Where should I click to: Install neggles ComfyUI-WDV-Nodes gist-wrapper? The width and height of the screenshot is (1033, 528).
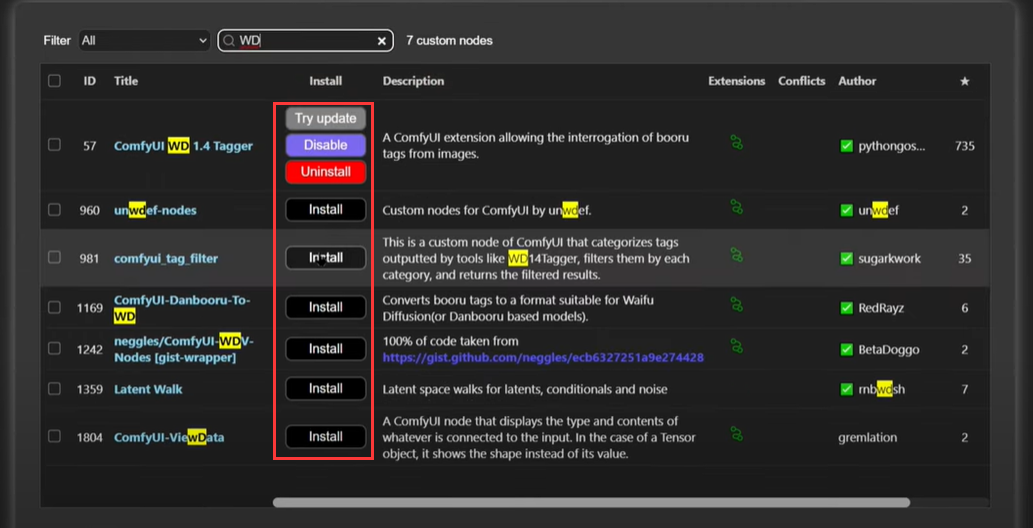[325, 349]
